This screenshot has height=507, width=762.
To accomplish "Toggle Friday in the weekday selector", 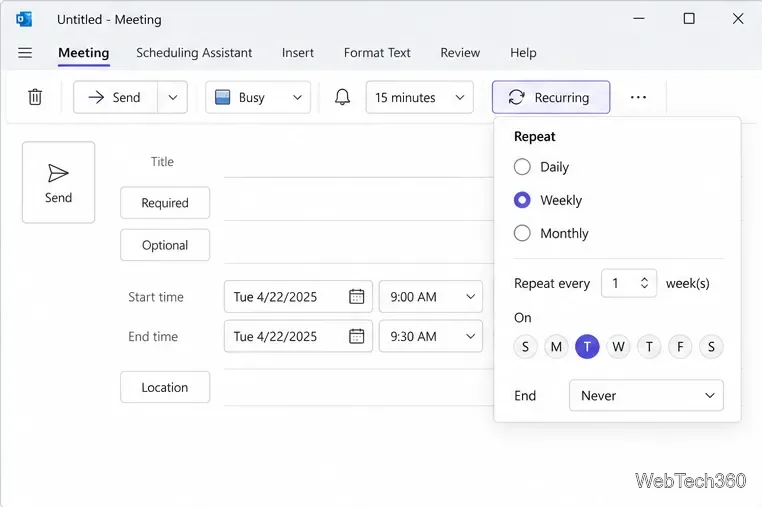I will (x=680, y=347).
